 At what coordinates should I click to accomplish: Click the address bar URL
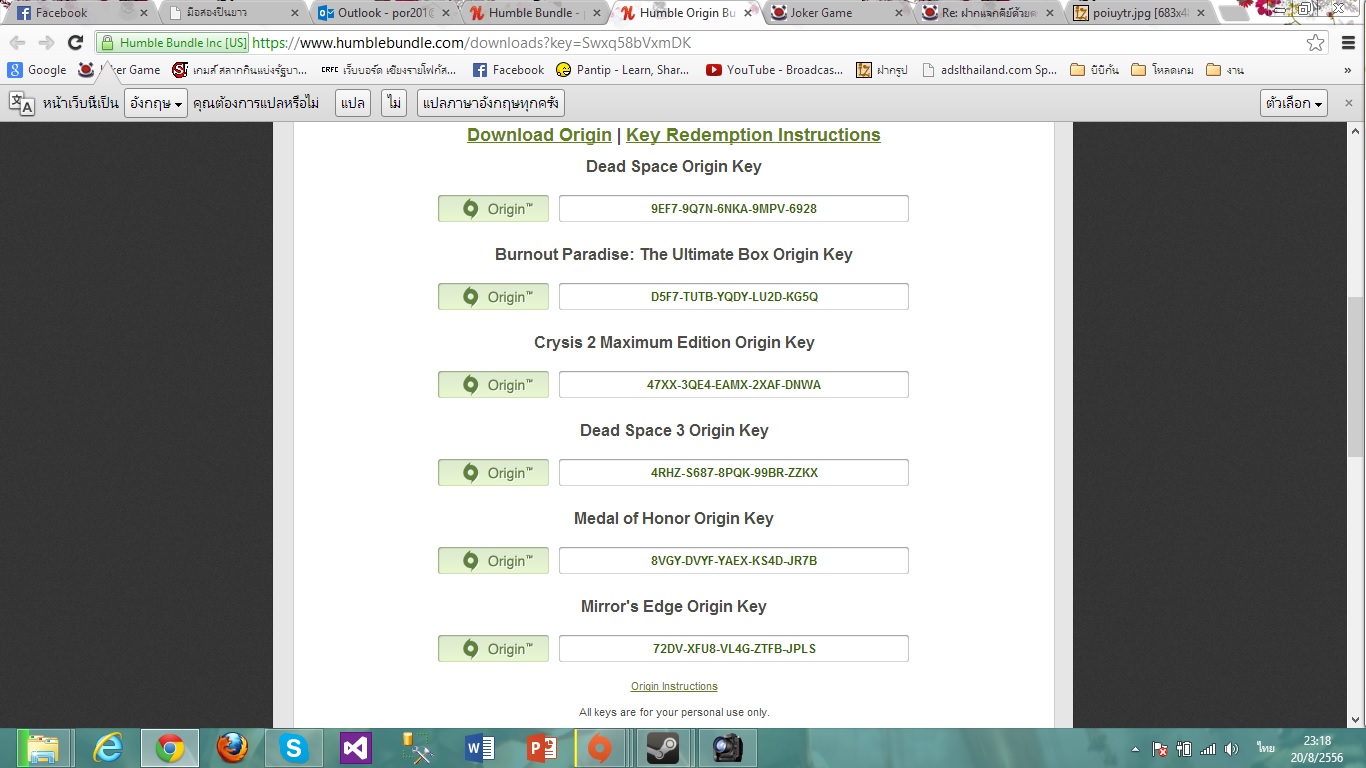[471, 43]
